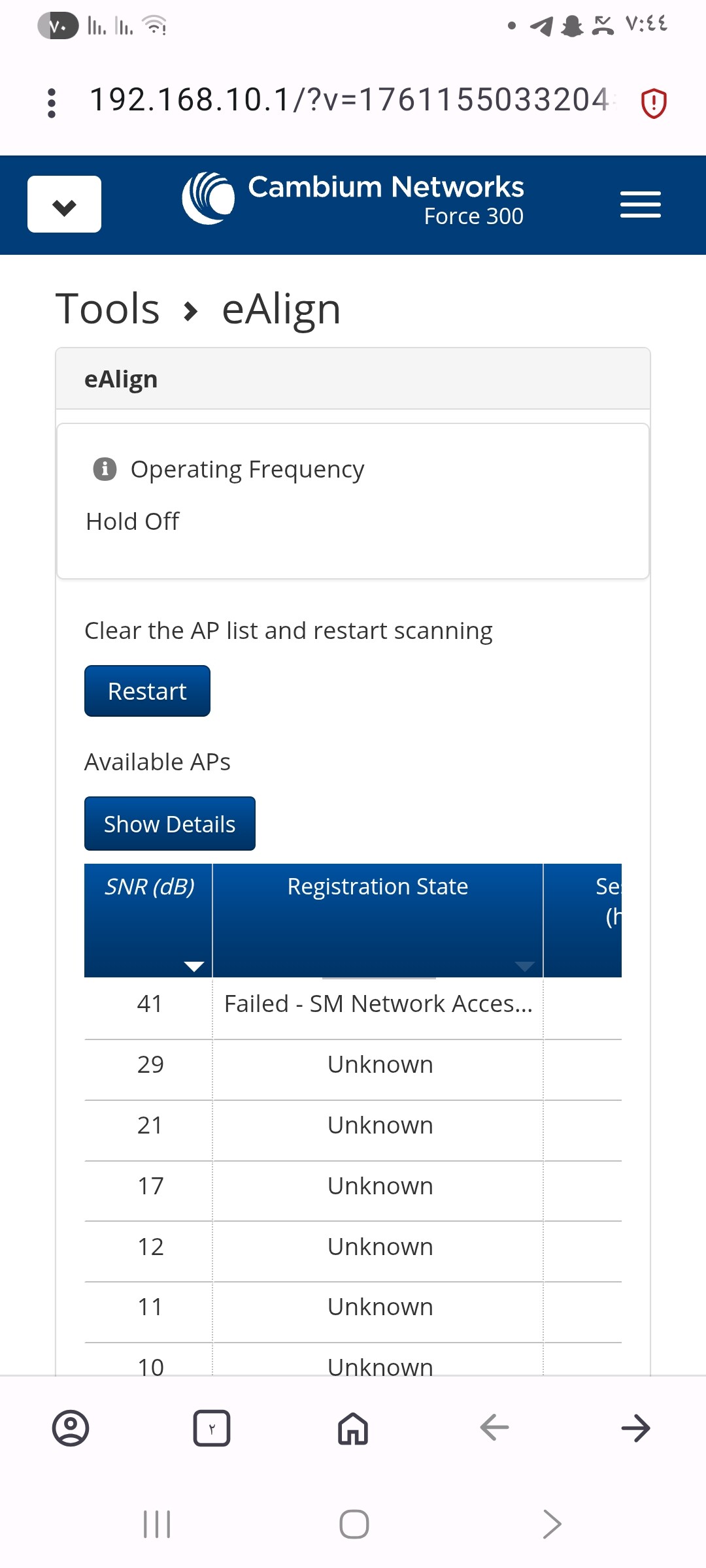Tap the red shield security icon
The image size is (706, 1568).
[x=653, y=103]
